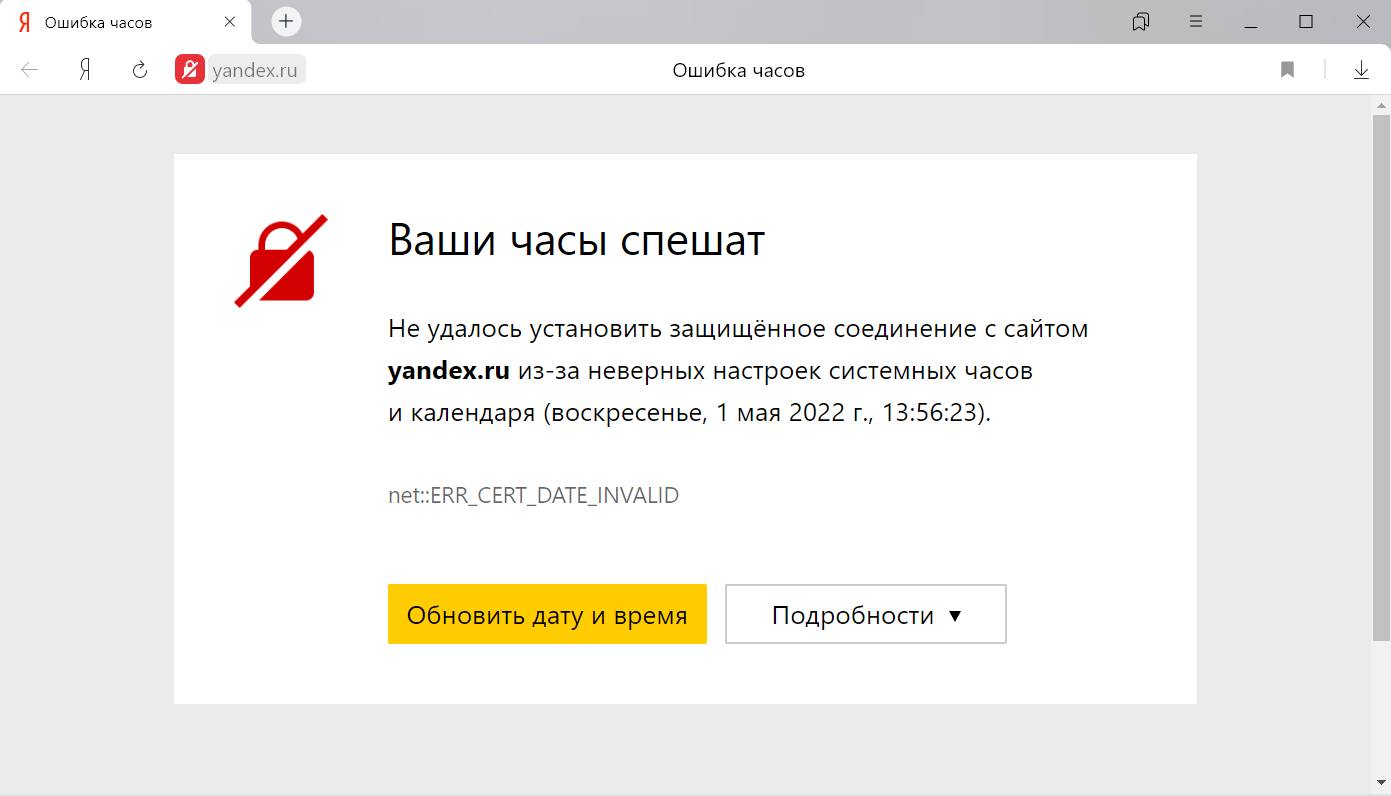Click the bold yandex.ru text in the message
The image size is (1391, 796).
(449, 371)
